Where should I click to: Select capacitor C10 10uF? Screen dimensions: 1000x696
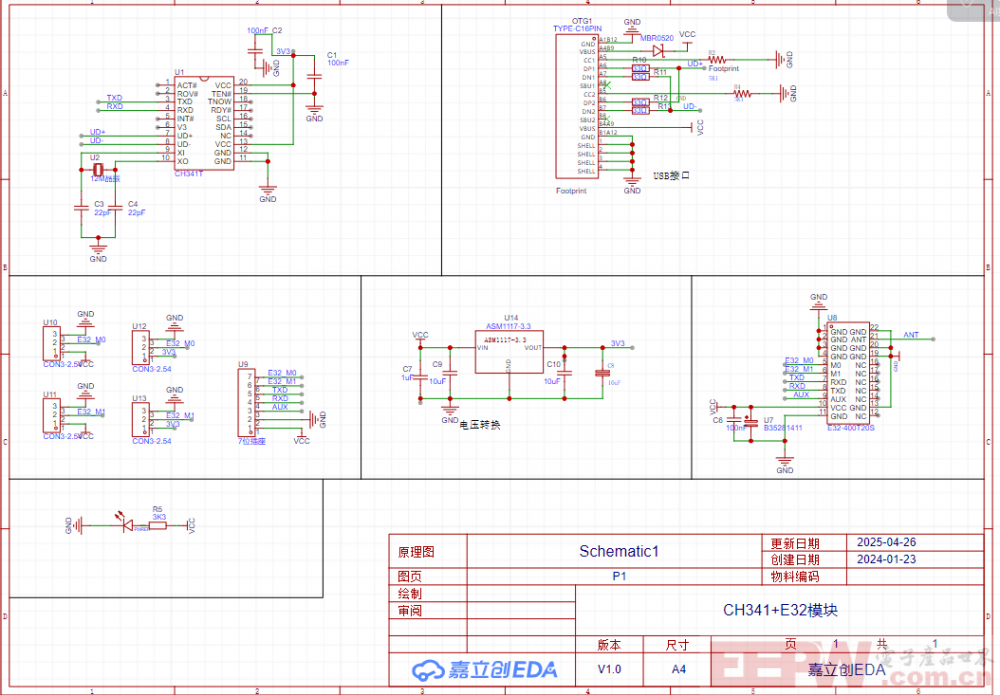(564, 373)
